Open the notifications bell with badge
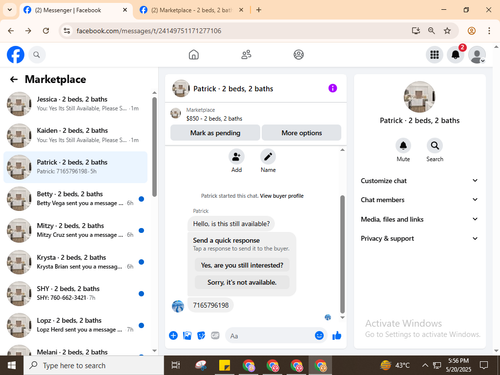The image size is (500, 375). tap(456, 55)
